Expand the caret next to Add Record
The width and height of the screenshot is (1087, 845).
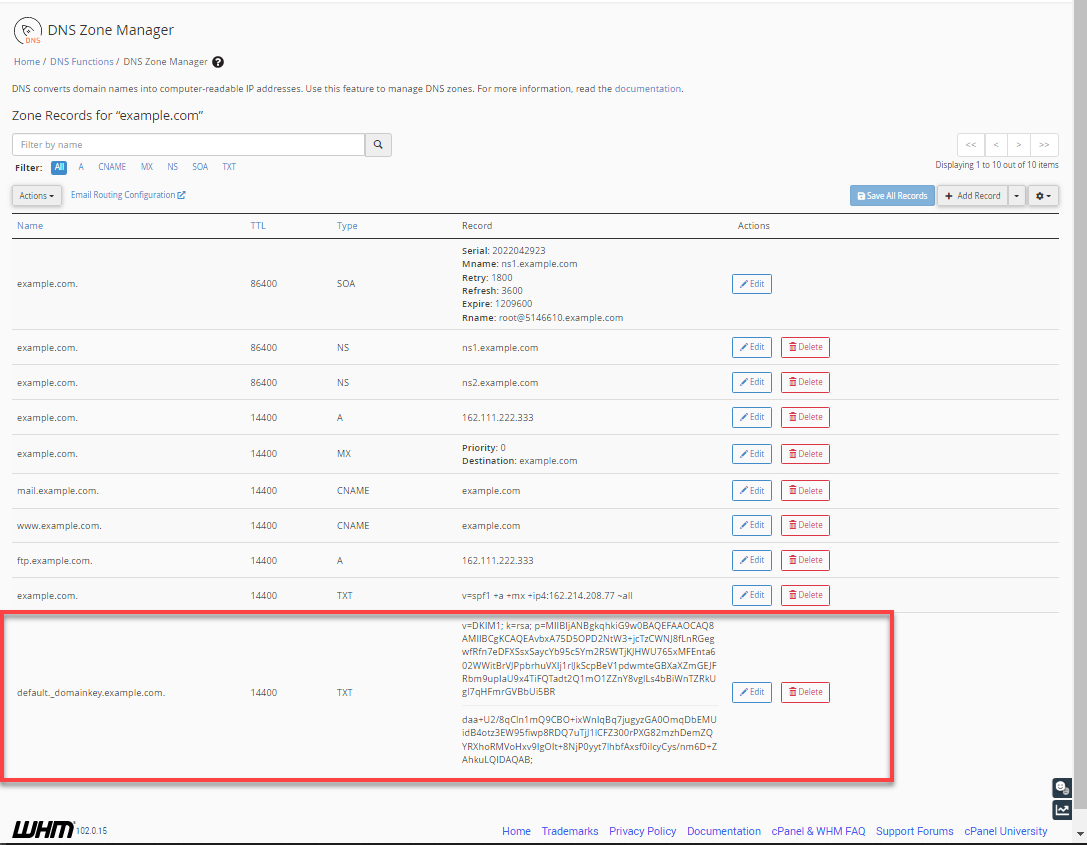pyautogui.click(x=1017, y=195)
